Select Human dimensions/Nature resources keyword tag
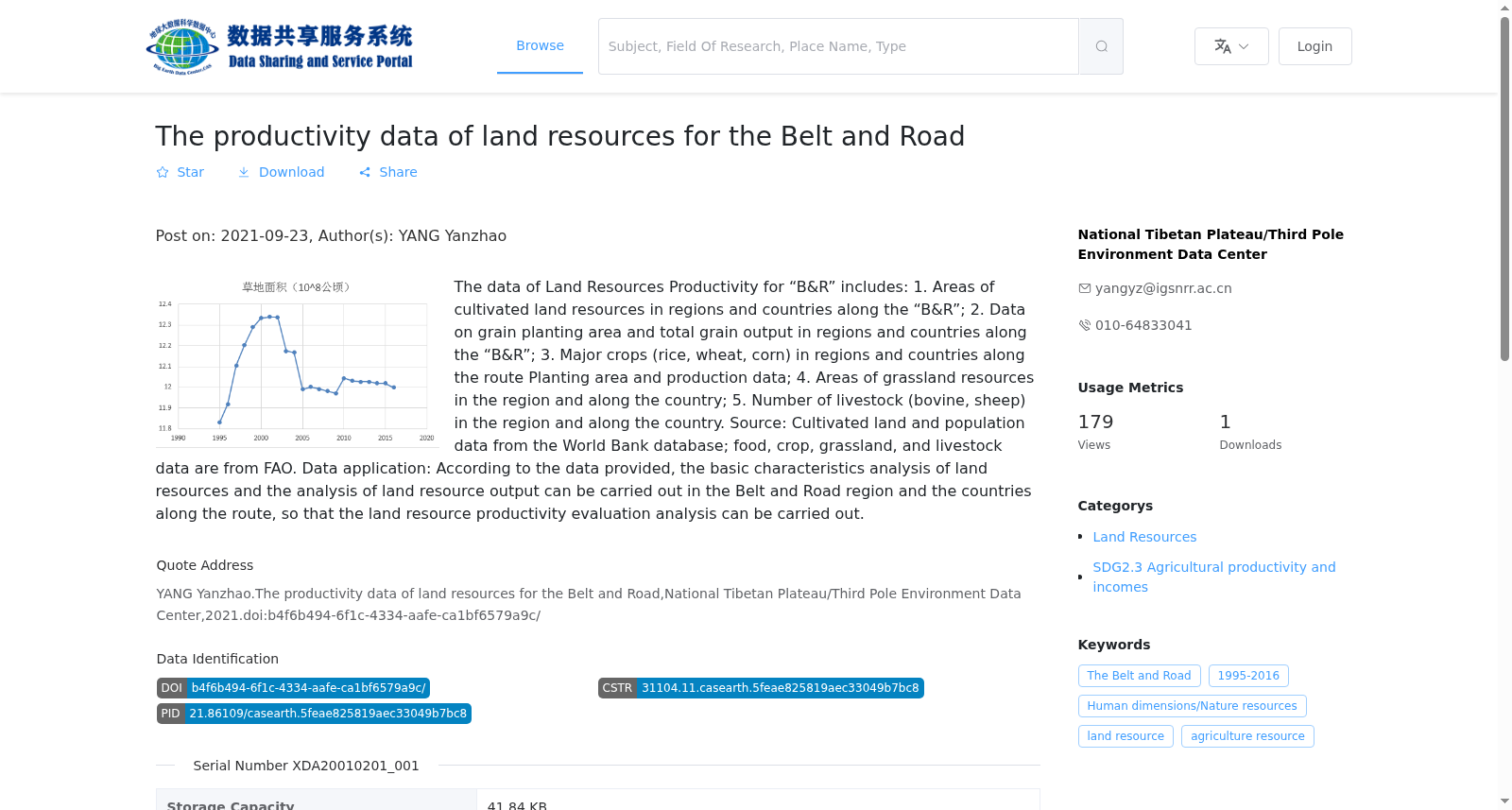 pyautogui.click(x=1193, y=706)
